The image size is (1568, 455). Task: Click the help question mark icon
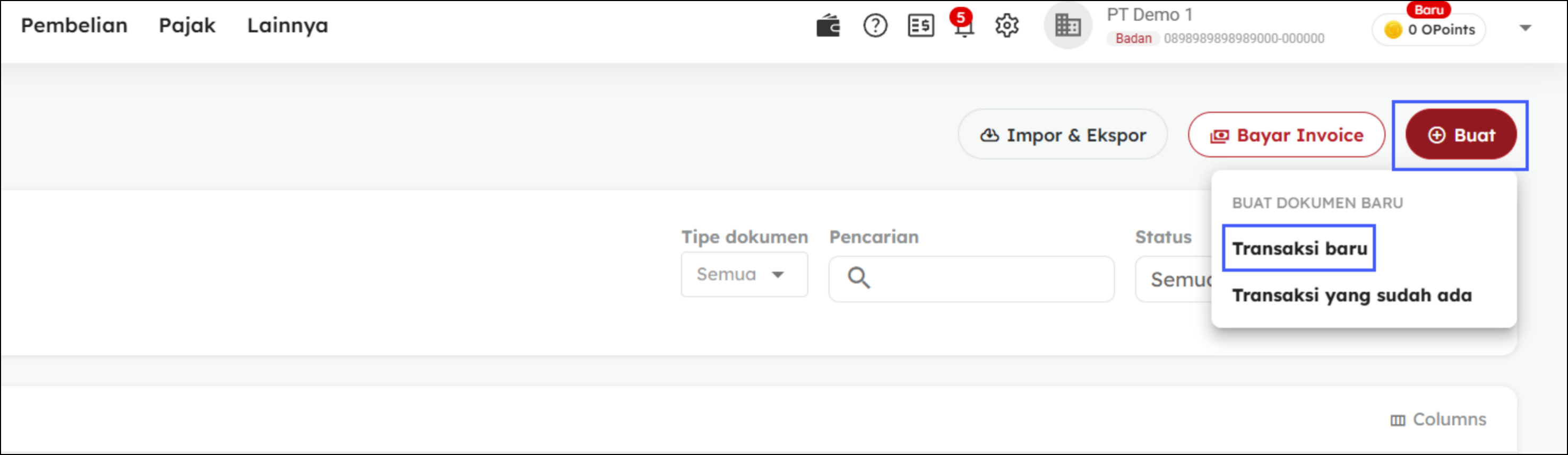(875, 26)
